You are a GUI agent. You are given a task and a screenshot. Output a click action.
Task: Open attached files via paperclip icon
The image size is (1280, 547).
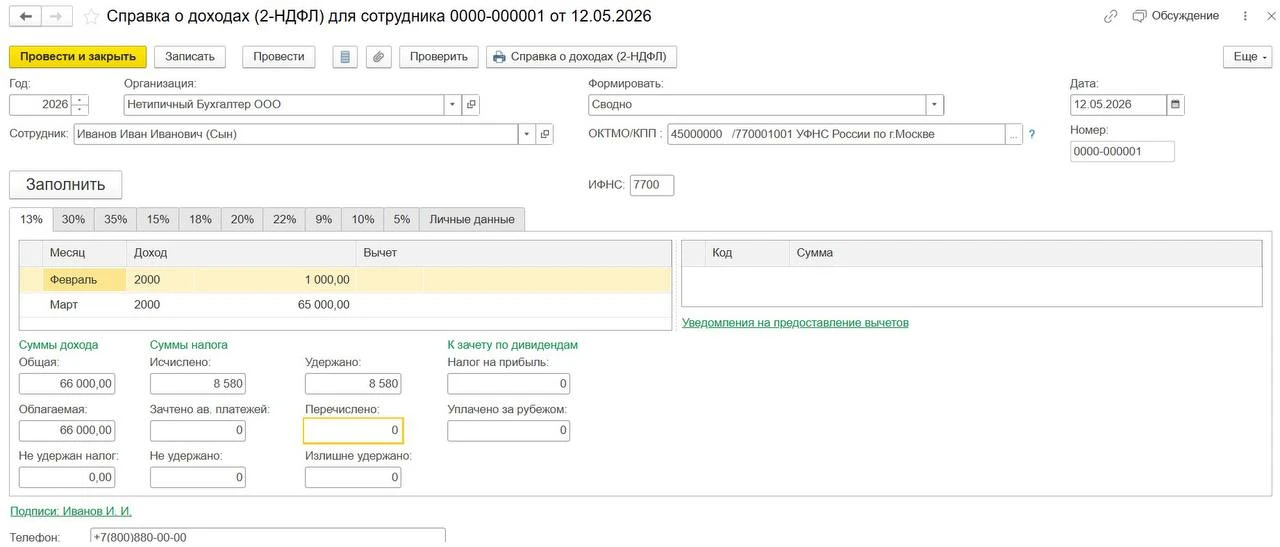point(378,57)
